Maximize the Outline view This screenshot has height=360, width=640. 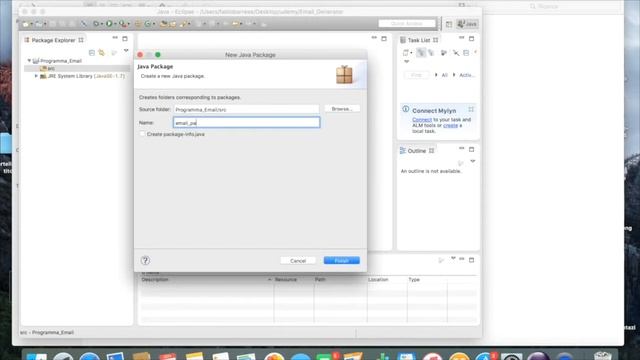coord(471,149)
